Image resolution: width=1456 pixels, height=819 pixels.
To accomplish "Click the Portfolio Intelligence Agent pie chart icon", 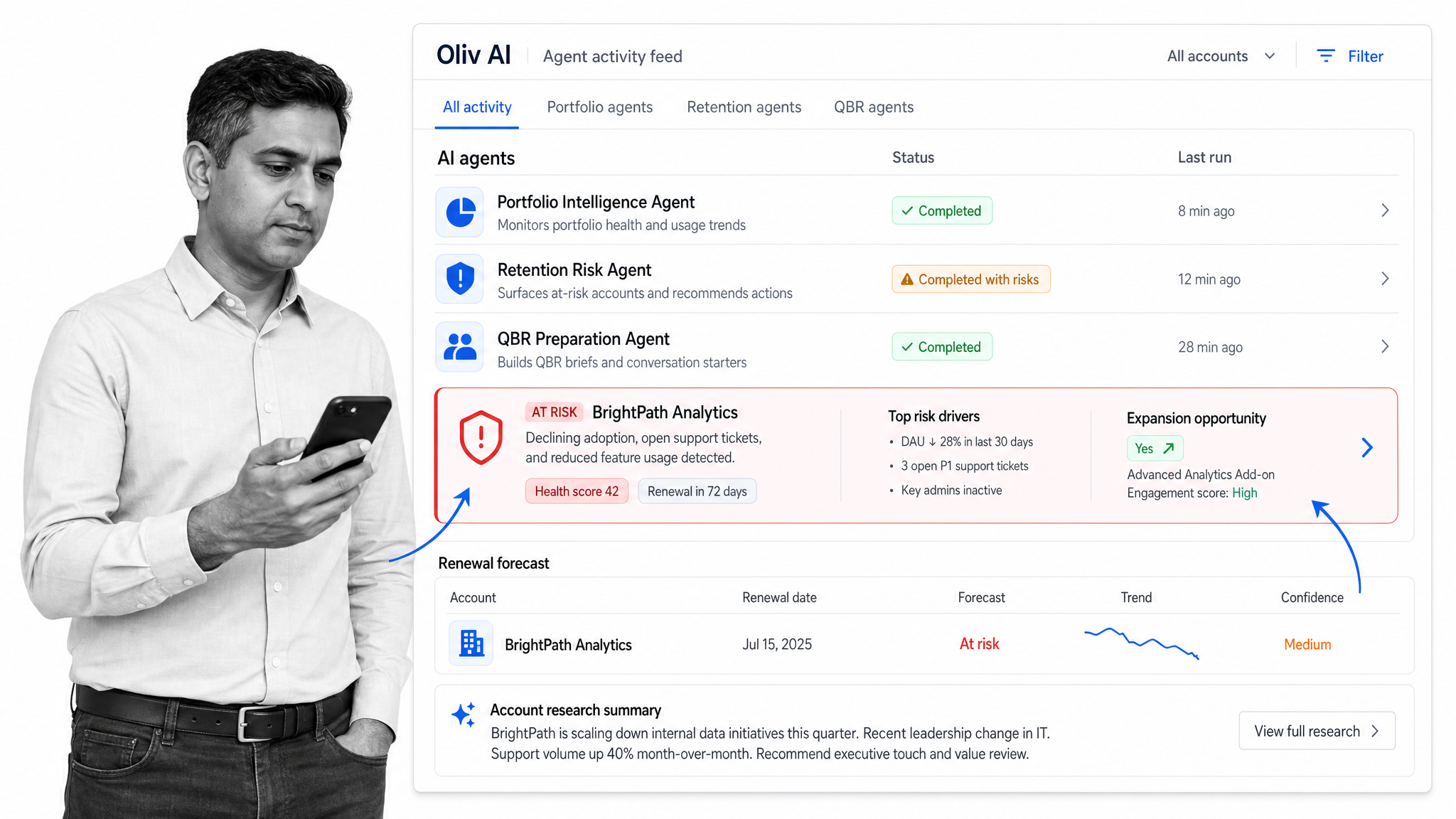I will 460,212.
